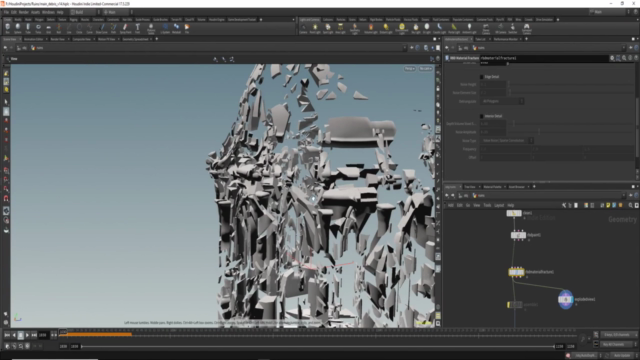Select the Sphere shelf tool

18,28
